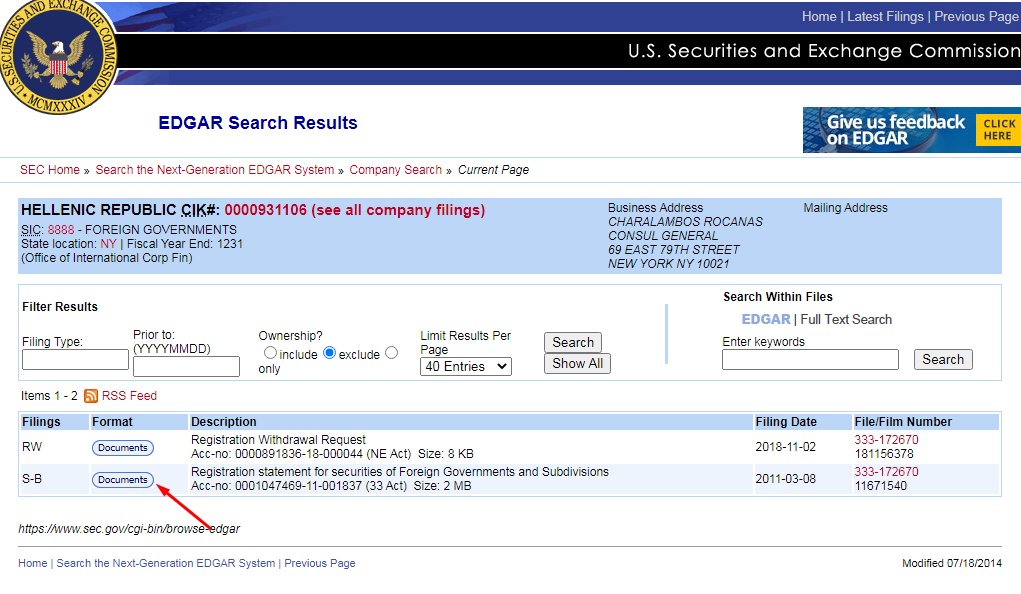
Task: Select the exclude ownership radio button
Action: [329, 353]
